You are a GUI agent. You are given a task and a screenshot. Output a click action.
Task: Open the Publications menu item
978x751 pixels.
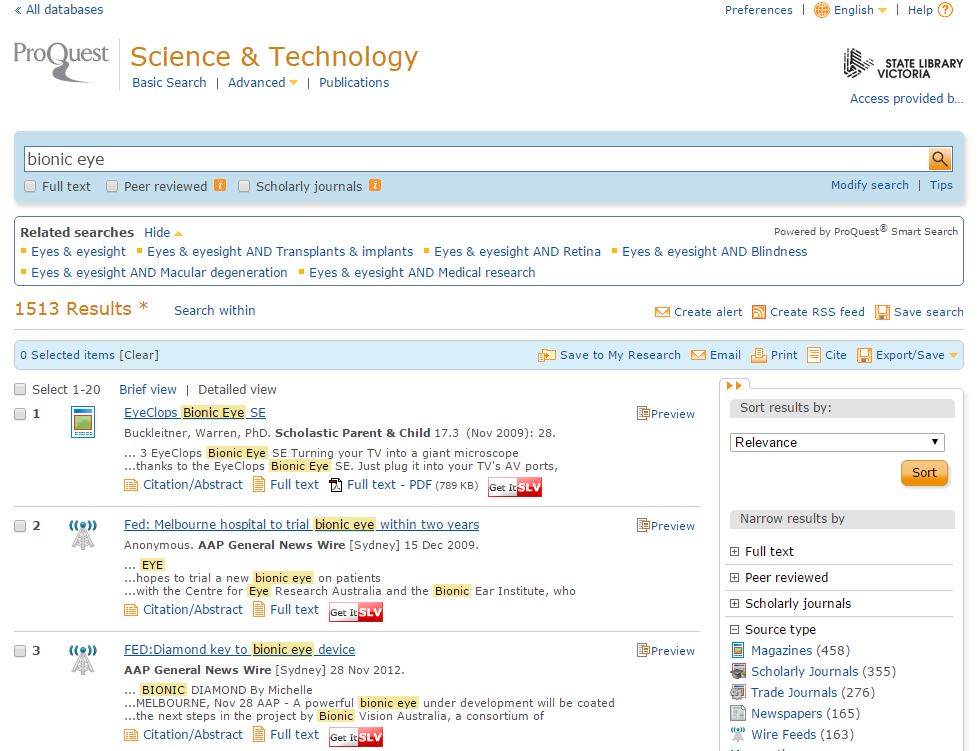coord(354,83)
